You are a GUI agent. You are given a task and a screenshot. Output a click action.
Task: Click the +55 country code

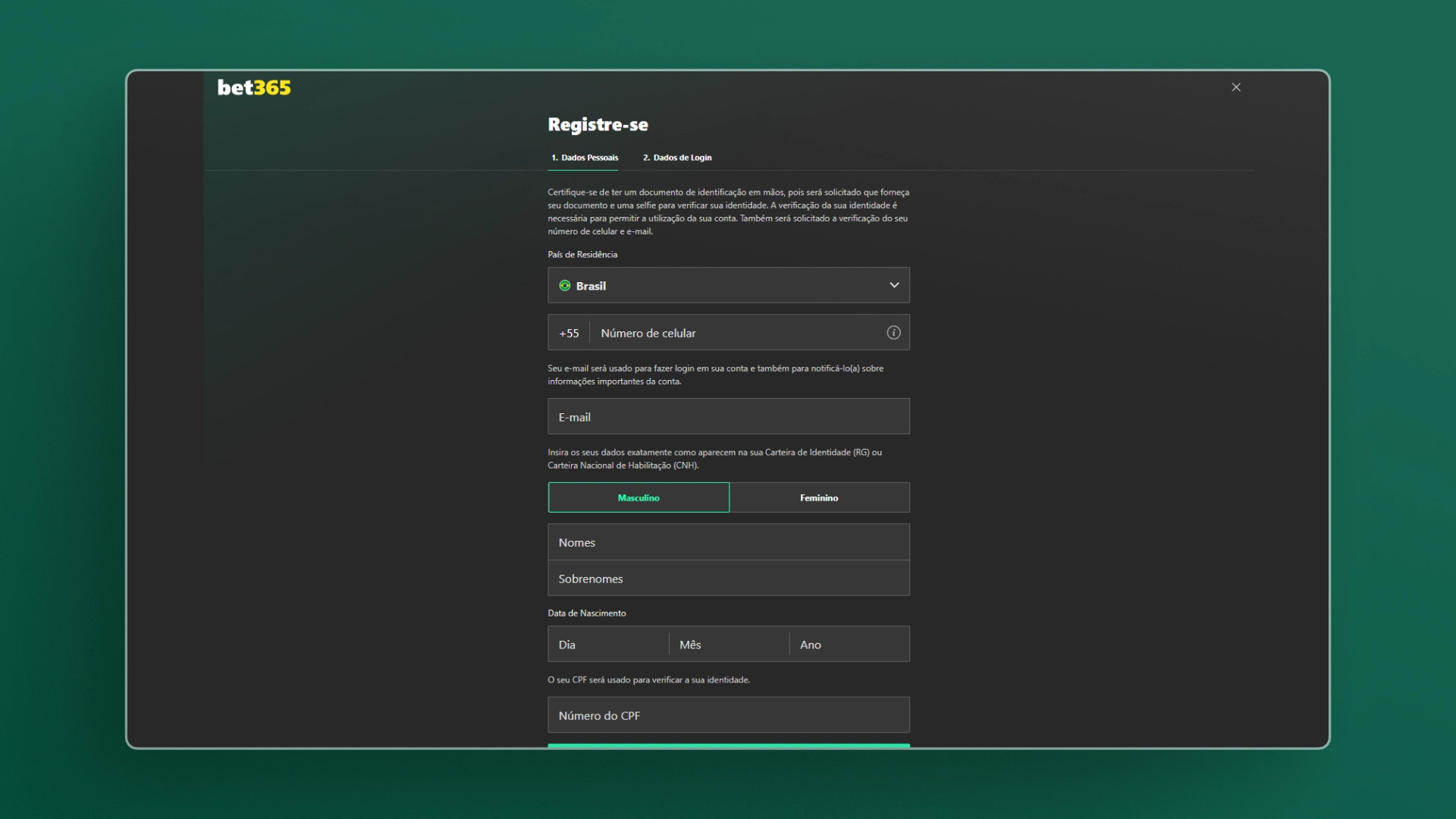pos(568,332)
